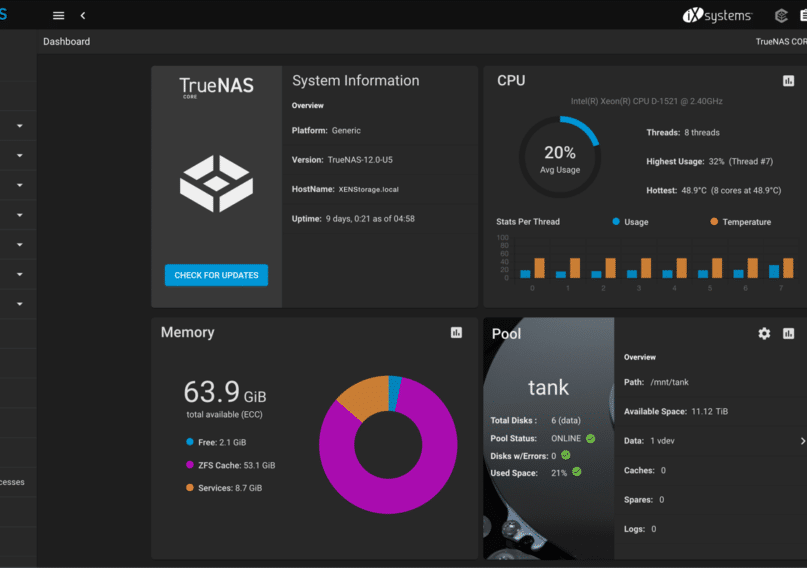Click the Used Space green check icon

click(x=577, y=471)
